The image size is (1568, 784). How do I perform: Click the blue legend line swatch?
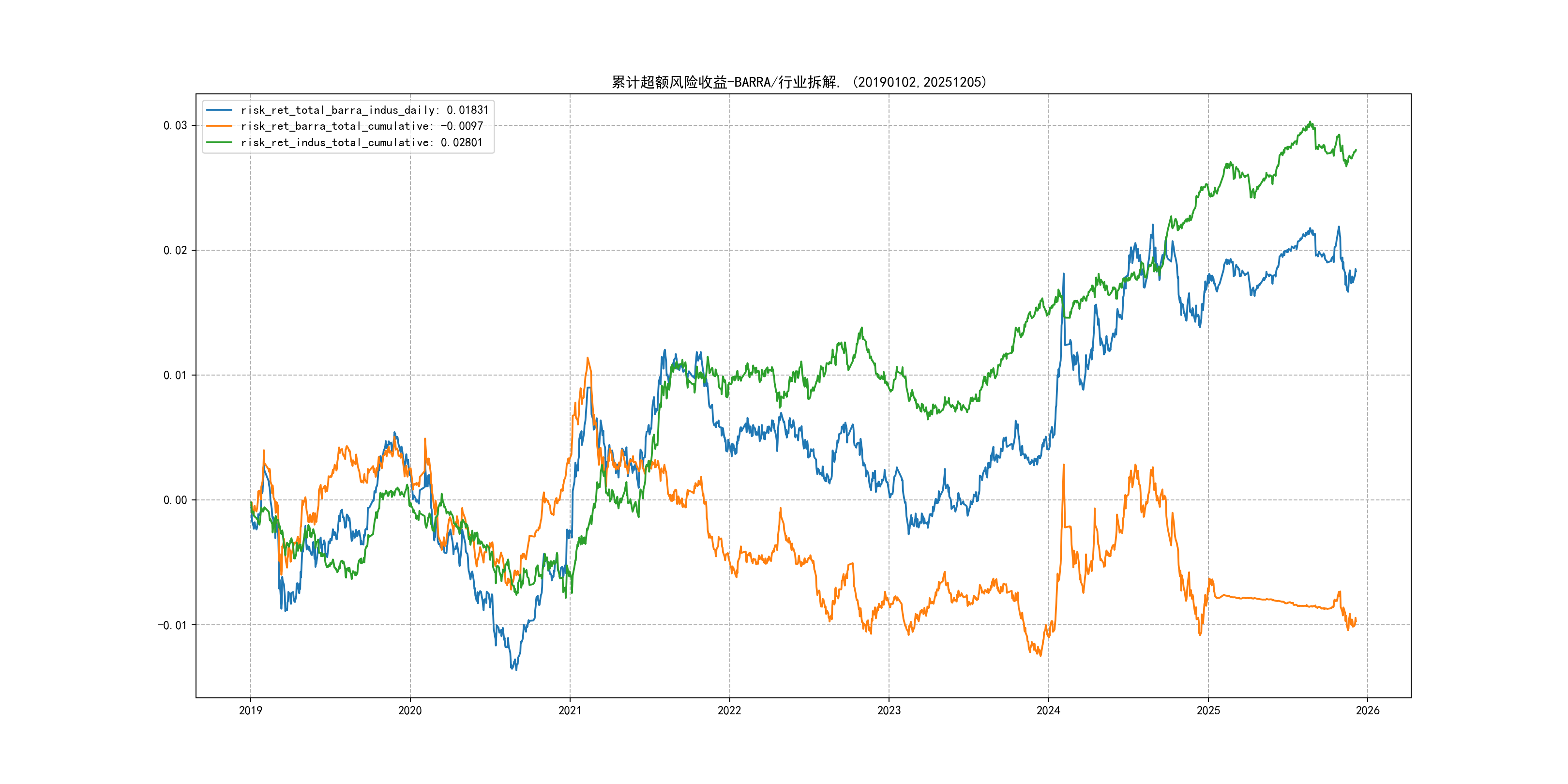(x=219, y=110)
